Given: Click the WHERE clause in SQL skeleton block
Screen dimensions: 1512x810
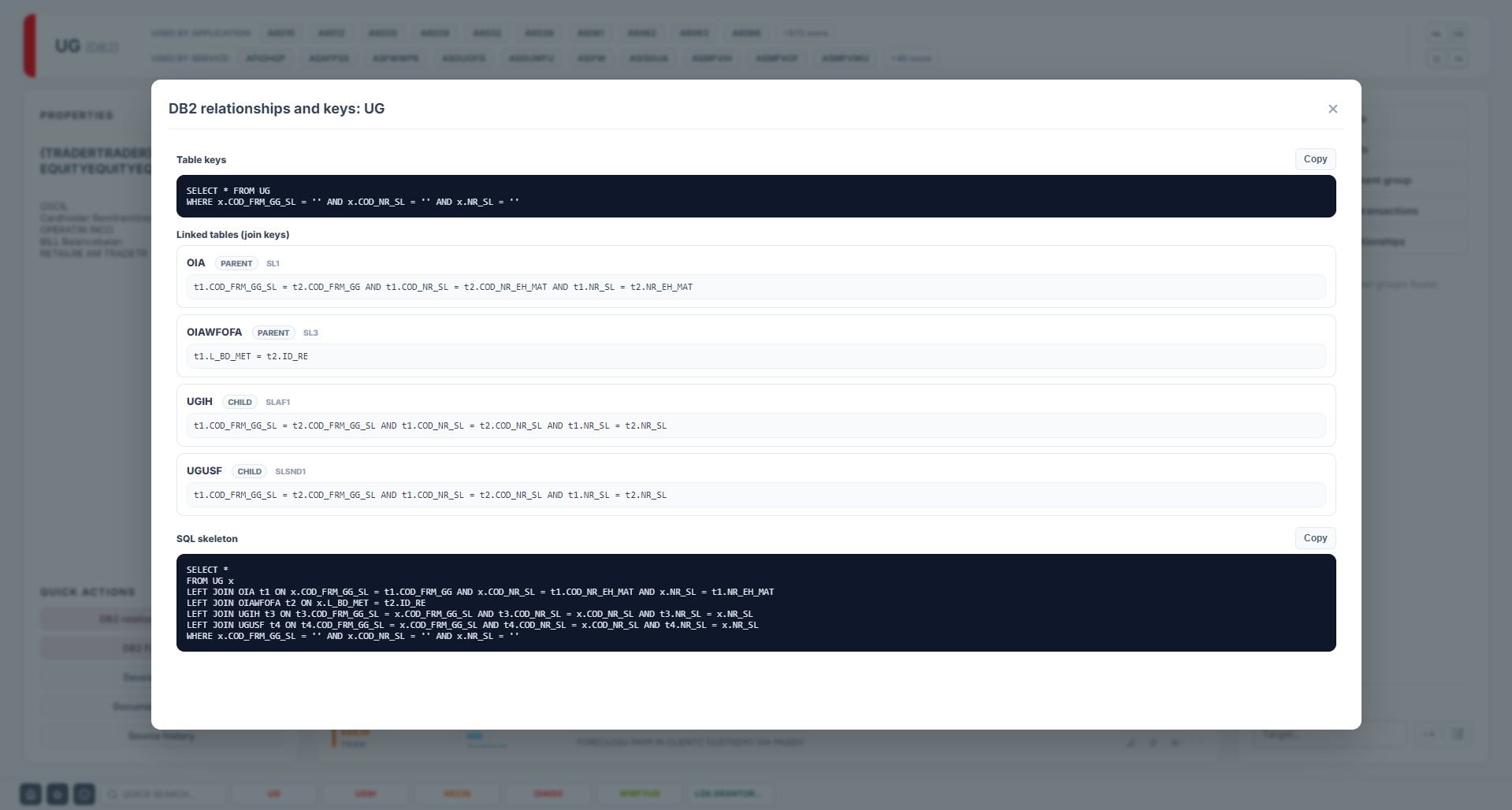Looking at the screenshot, I should pos(353,636).
